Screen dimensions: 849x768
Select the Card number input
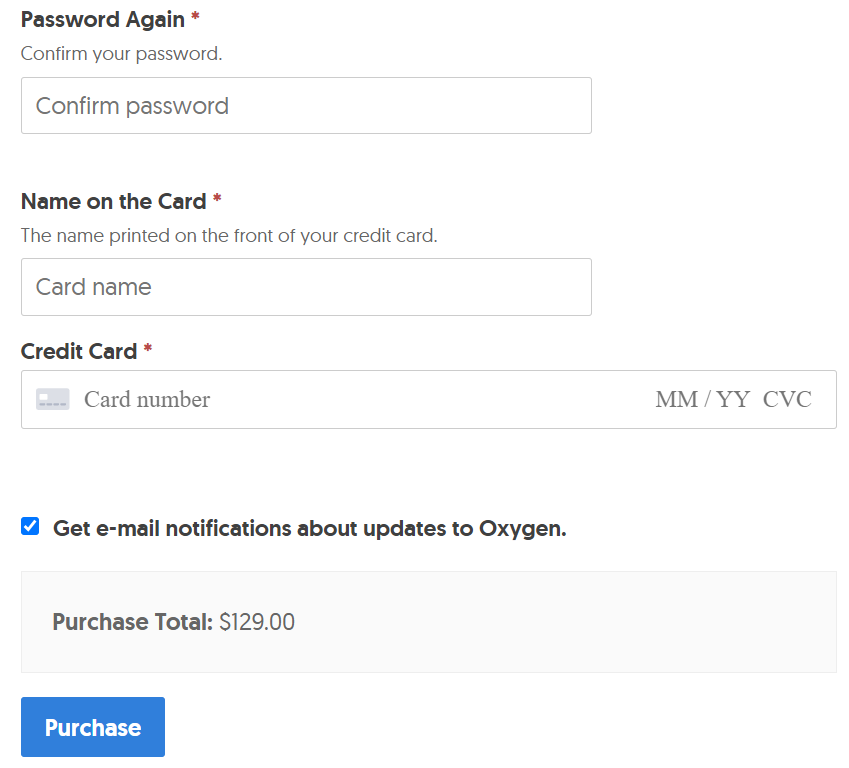[x=300, y=400]
